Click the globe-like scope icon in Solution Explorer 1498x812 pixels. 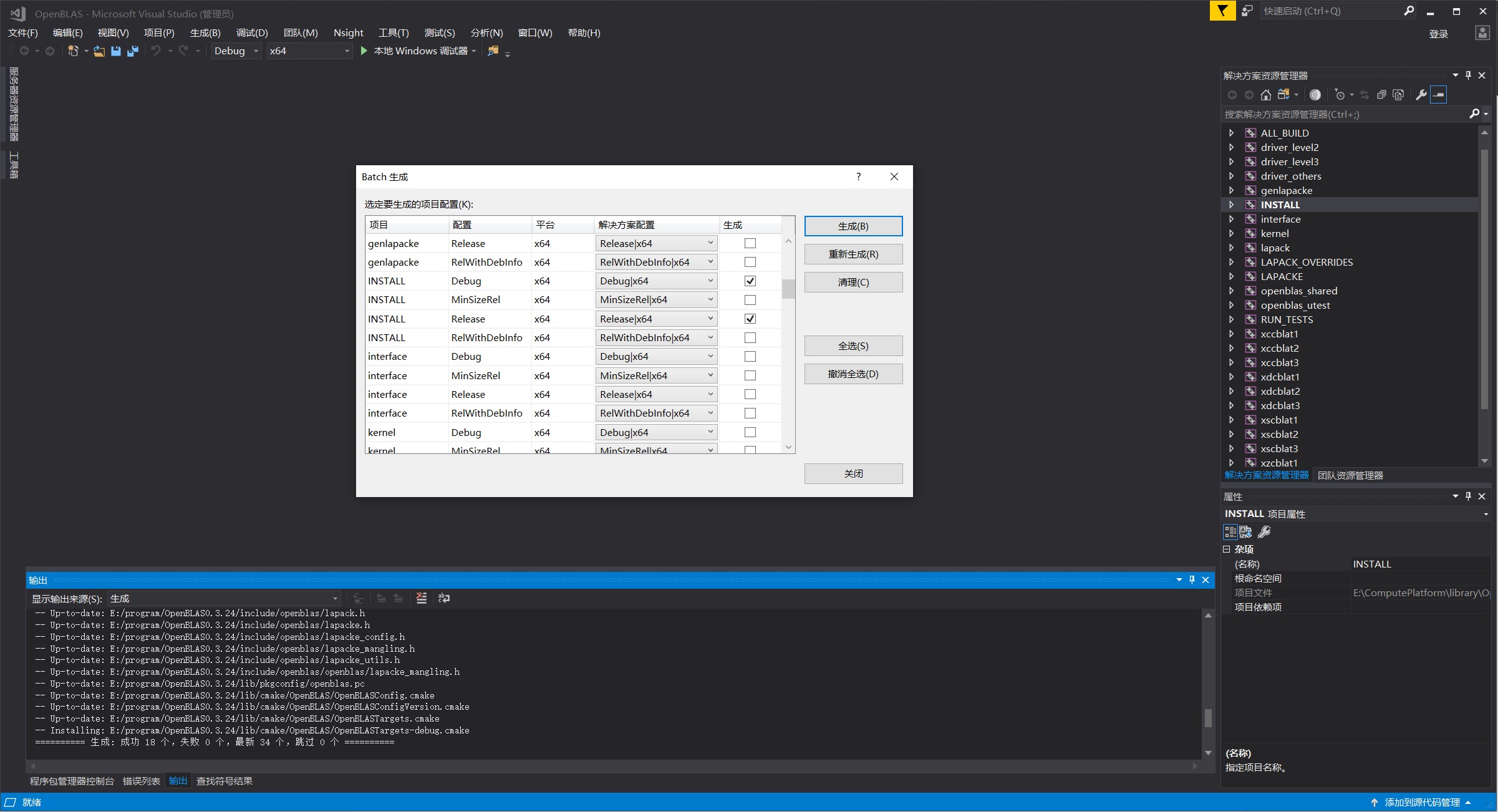(x=1315, y=95)
